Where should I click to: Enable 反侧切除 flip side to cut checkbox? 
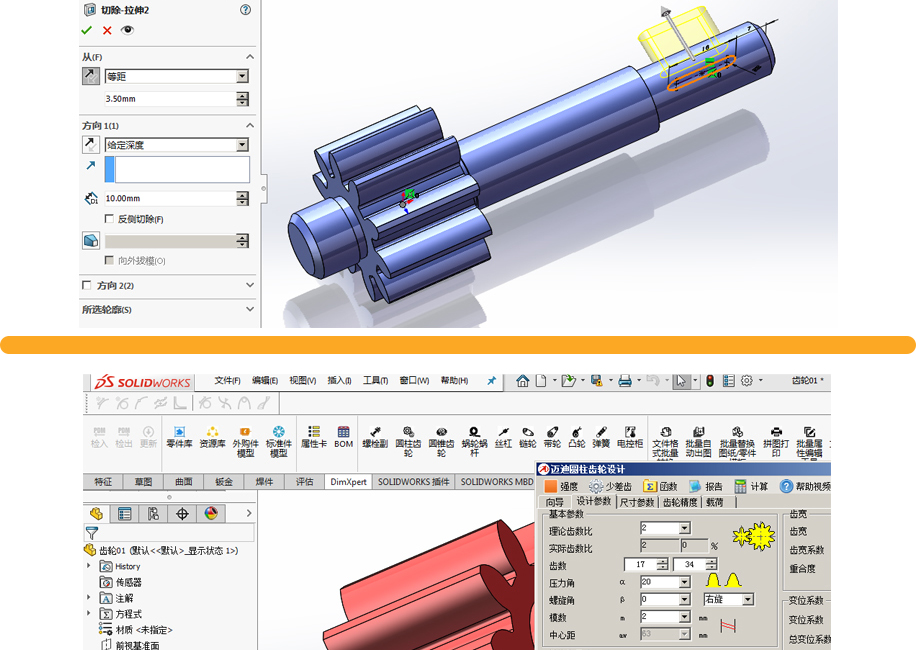[109, 218]
